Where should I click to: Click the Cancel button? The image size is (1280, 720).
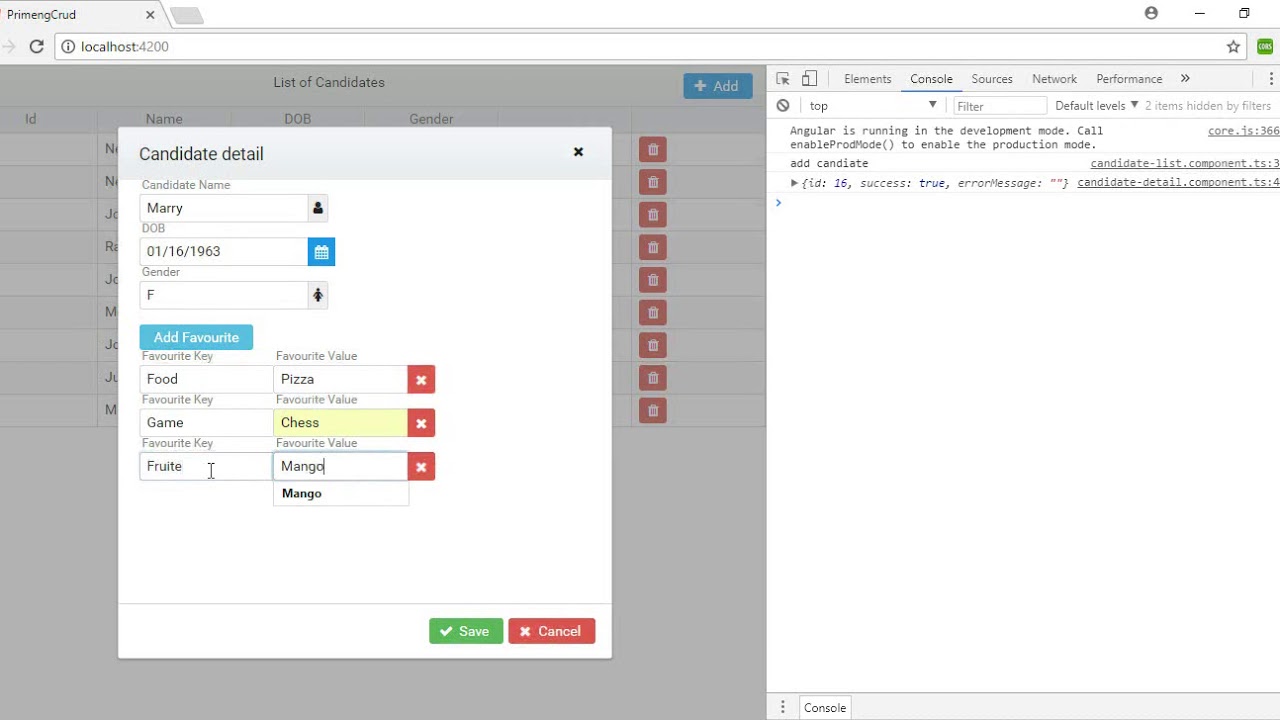click(551, 631)
